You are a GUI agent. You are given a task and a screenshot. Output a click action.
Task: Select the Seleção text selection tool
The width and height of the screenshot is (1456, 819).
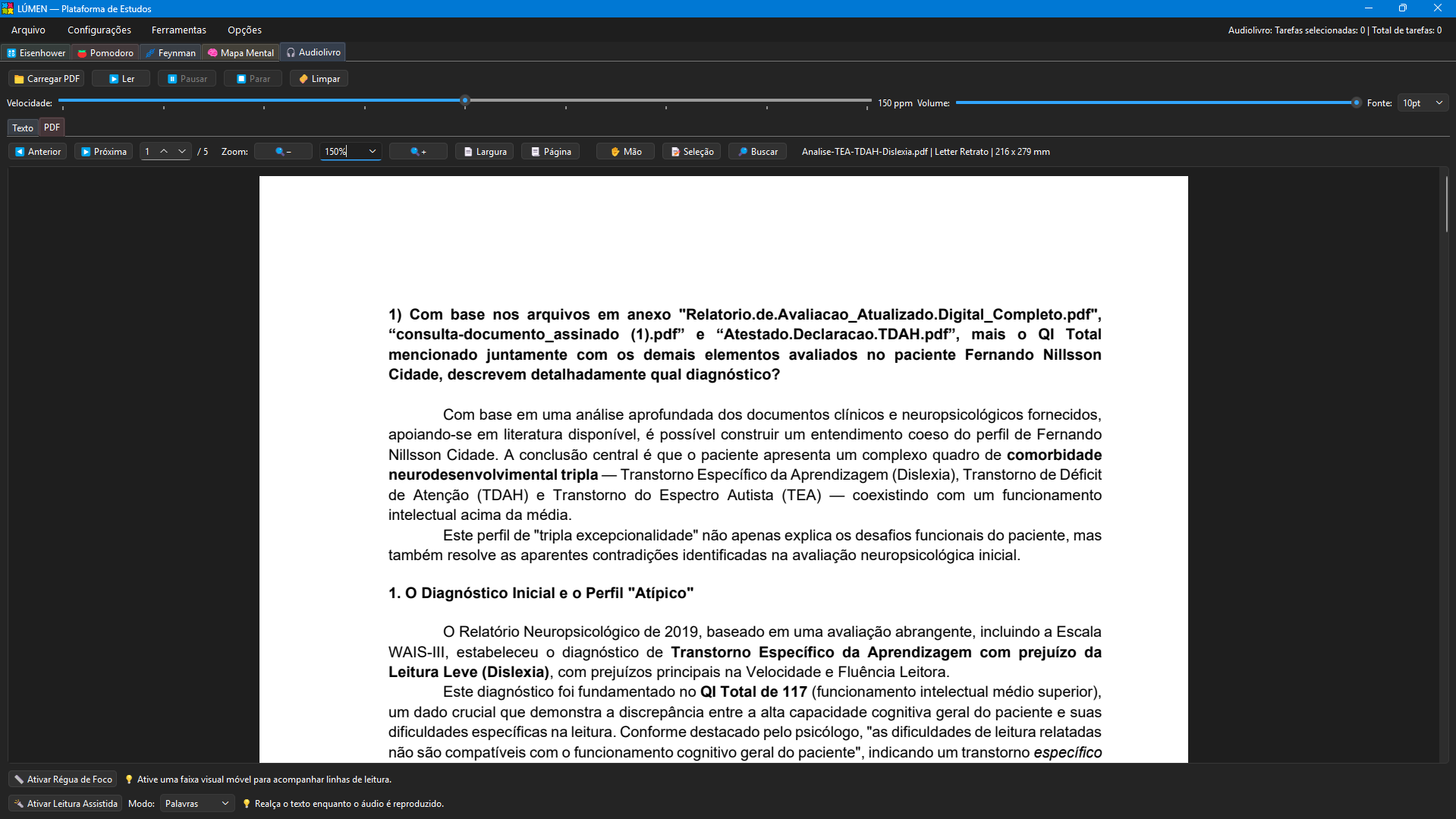point(691,152)
